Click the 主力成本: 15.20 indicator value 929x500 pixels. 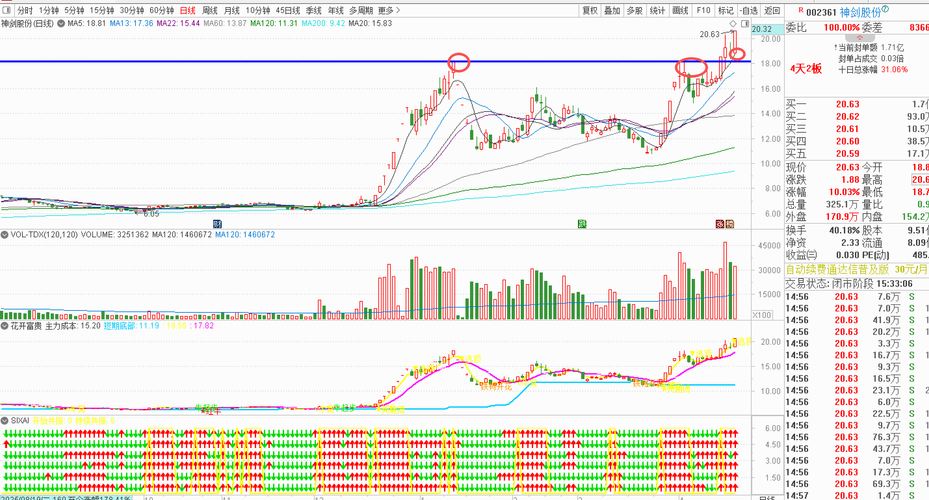[73, 326]
